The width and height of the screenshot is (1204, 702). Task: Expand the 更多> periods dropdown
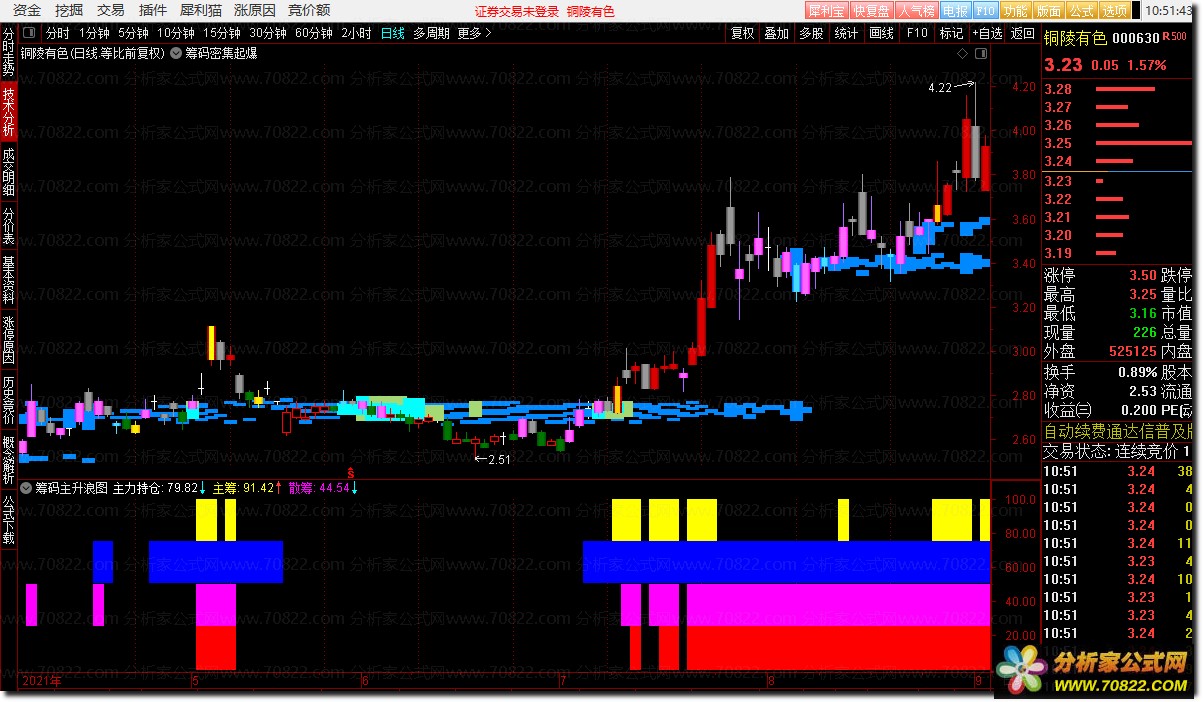pos(474,33)
